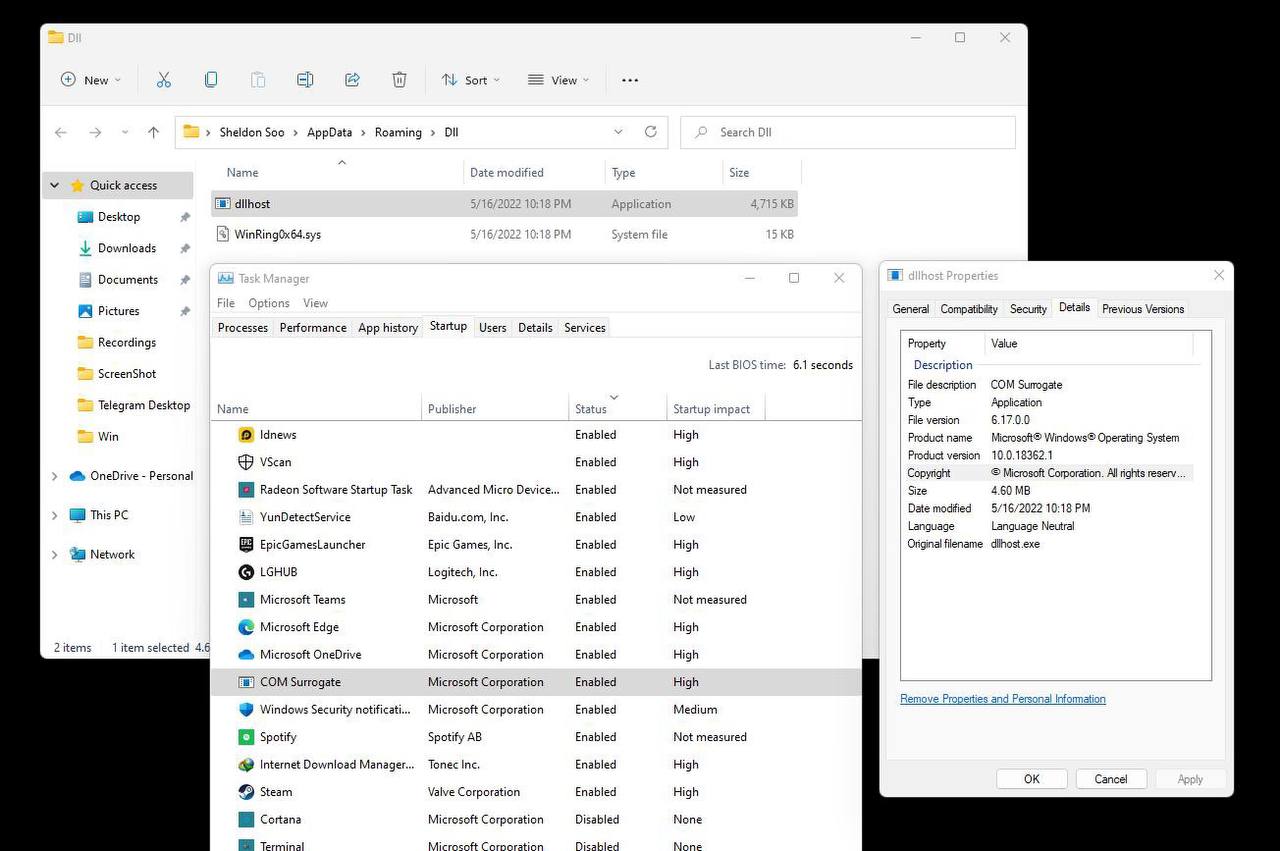Click the Search Dll input field
1280x851 pixels.
point(848,132)
